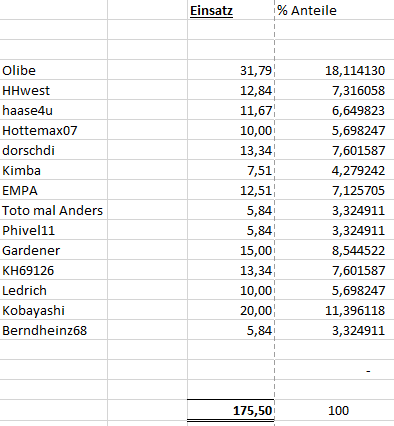This screenshot has height=426, width=394.
Task: Select the Einsatz header cell
Action: [231, 10]
